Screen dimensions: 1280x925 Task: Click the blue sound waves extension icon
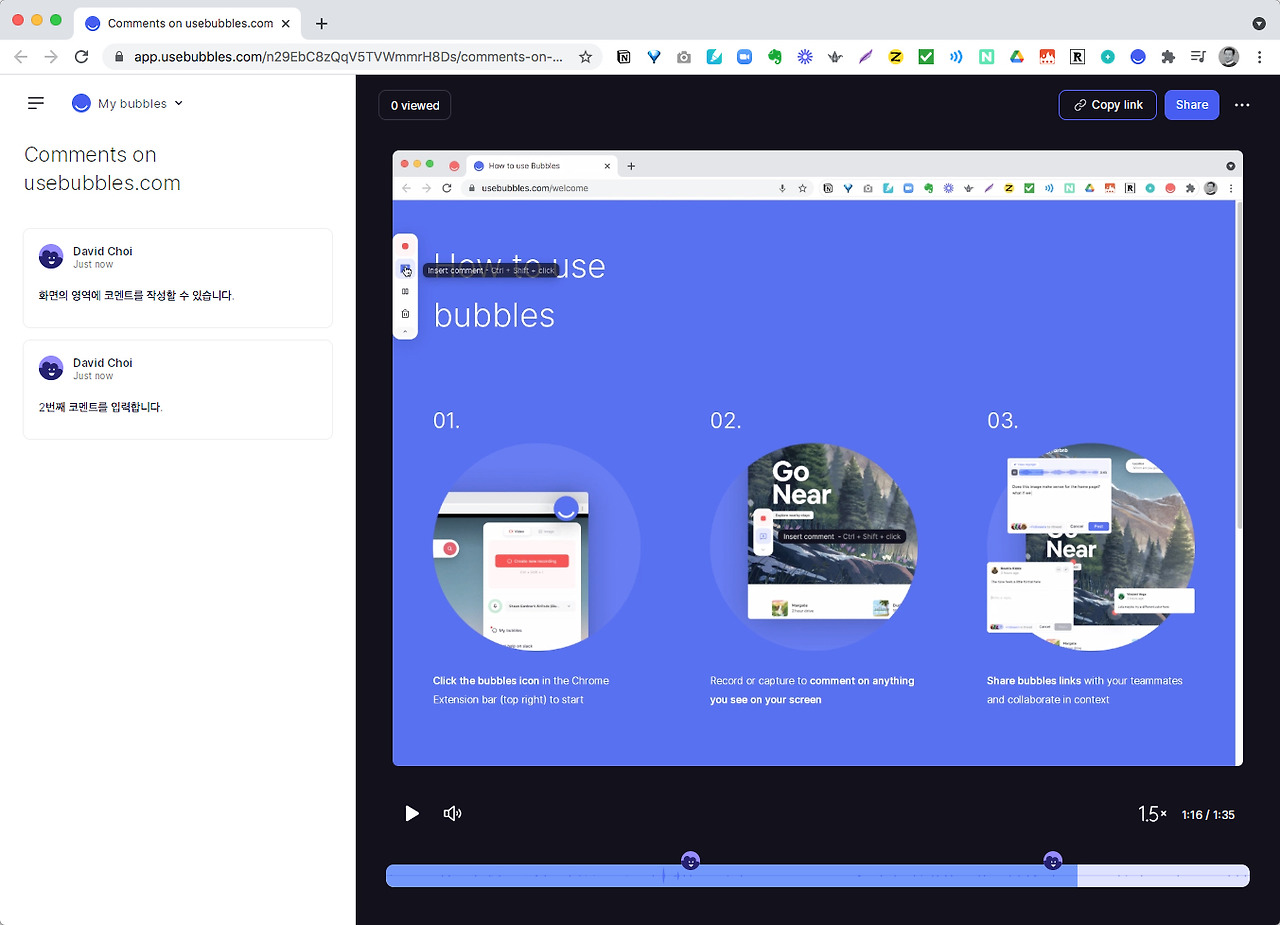(x=956, y=57)
